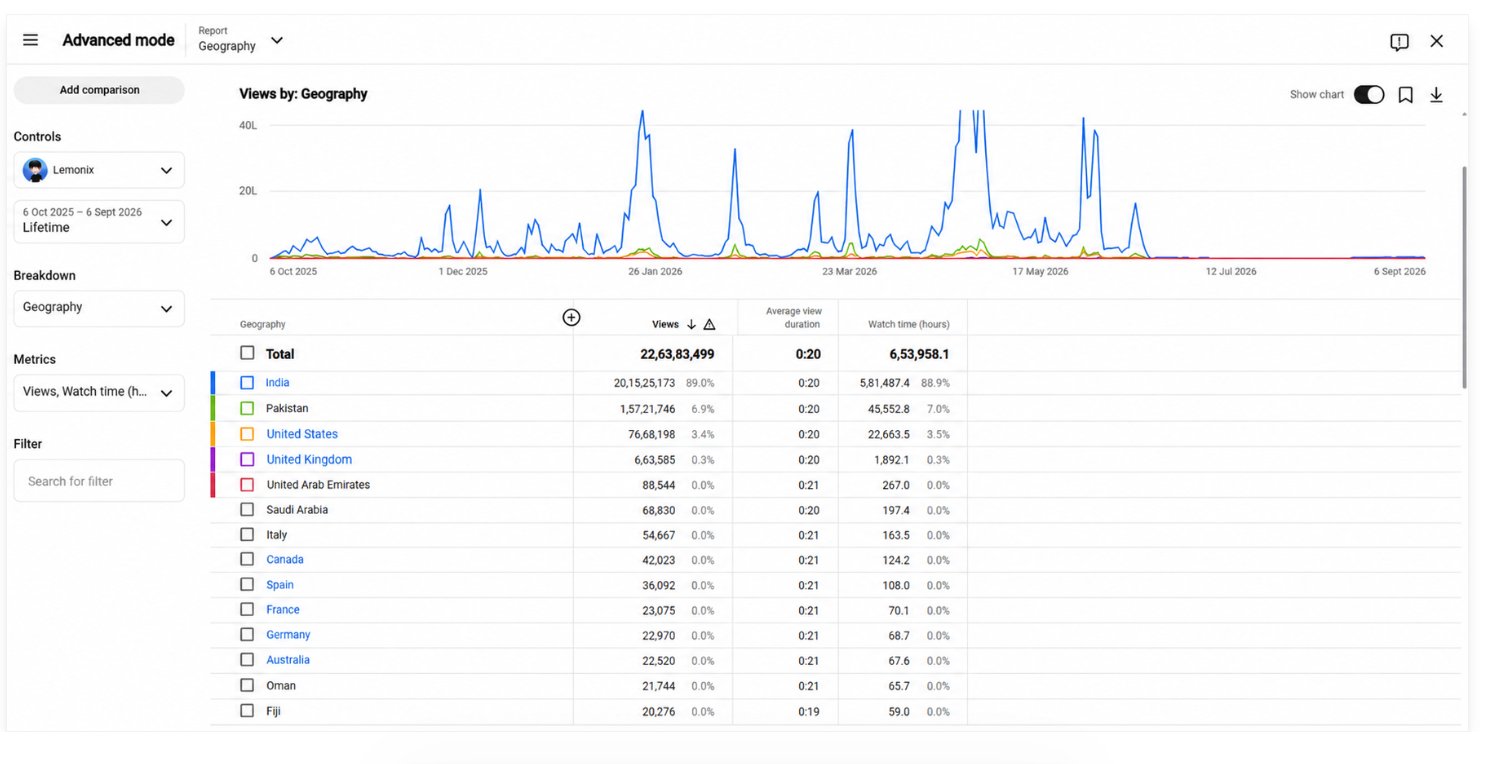Uncheck the India row checkbox
Screen dimensions: 1491x764
click(247, 383)
